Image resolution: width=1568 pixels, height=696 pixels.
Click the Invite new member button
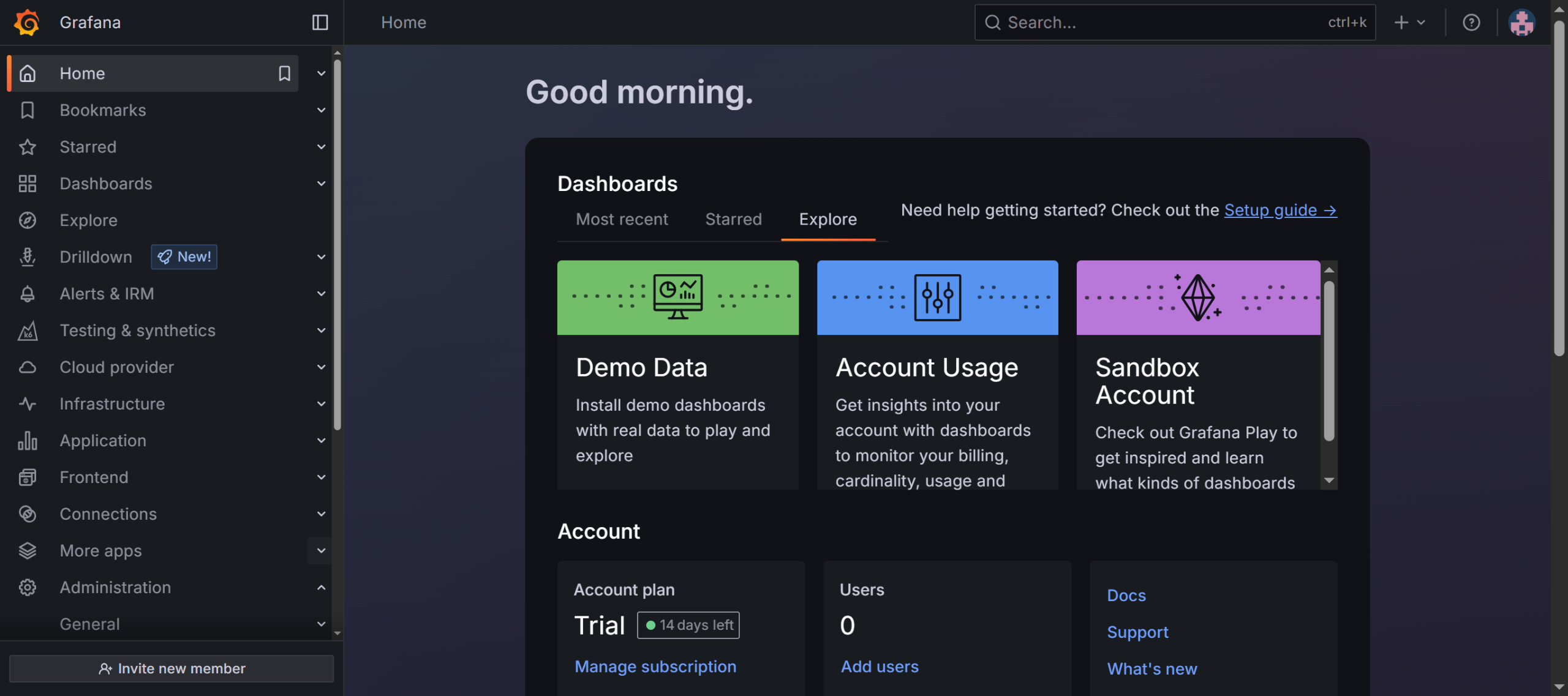(x=171, y=668)
